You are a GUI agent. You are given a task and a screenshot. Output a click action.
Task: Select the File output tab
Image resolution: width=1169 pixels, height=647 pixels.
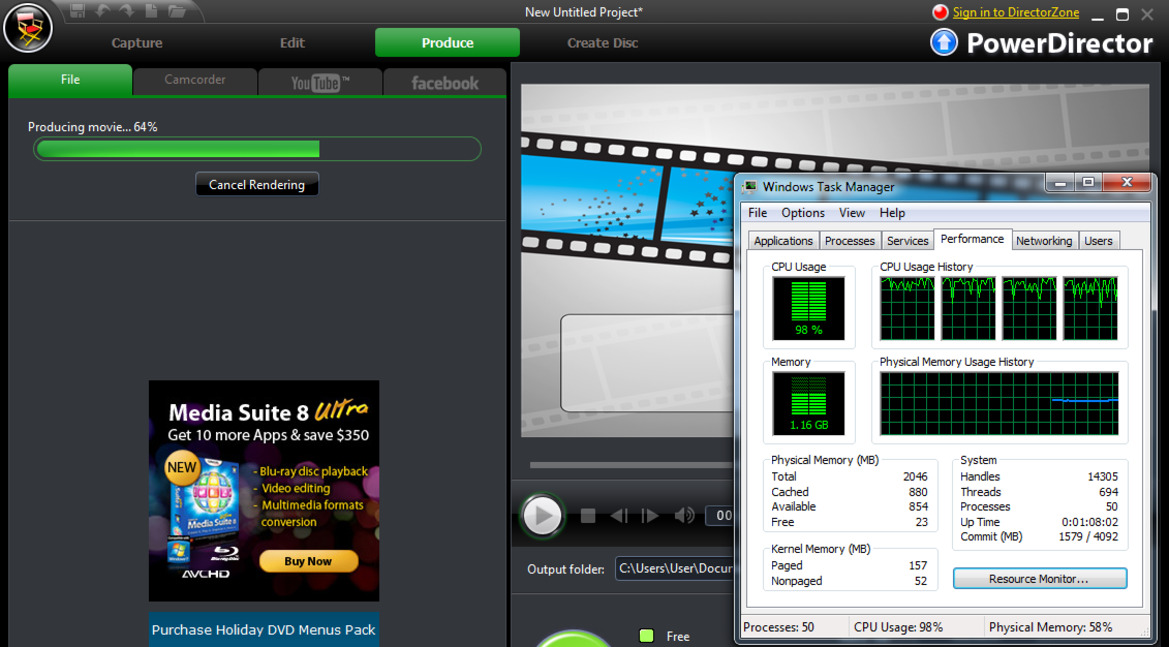70,80
